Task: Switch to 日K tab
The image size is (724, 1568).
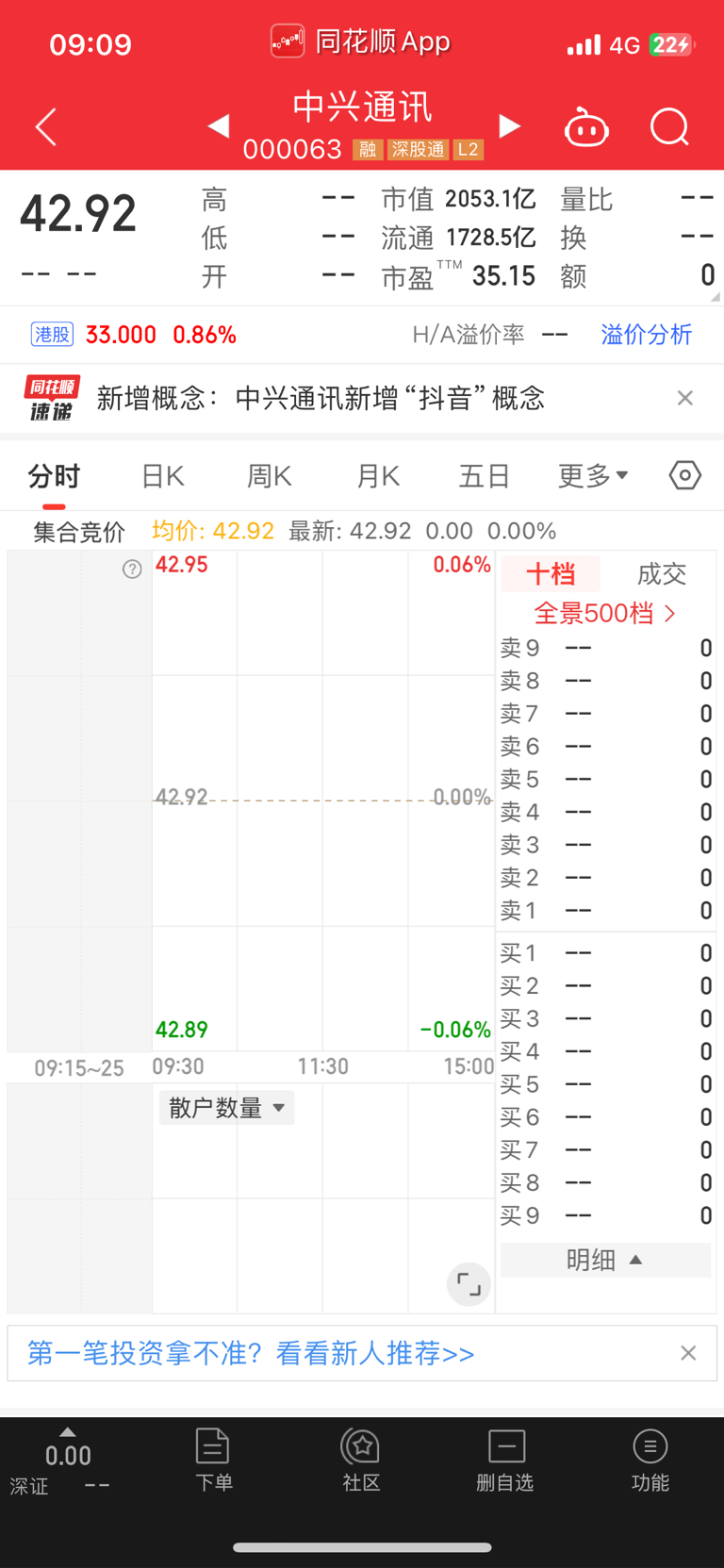Action: [x=162, y=476]
